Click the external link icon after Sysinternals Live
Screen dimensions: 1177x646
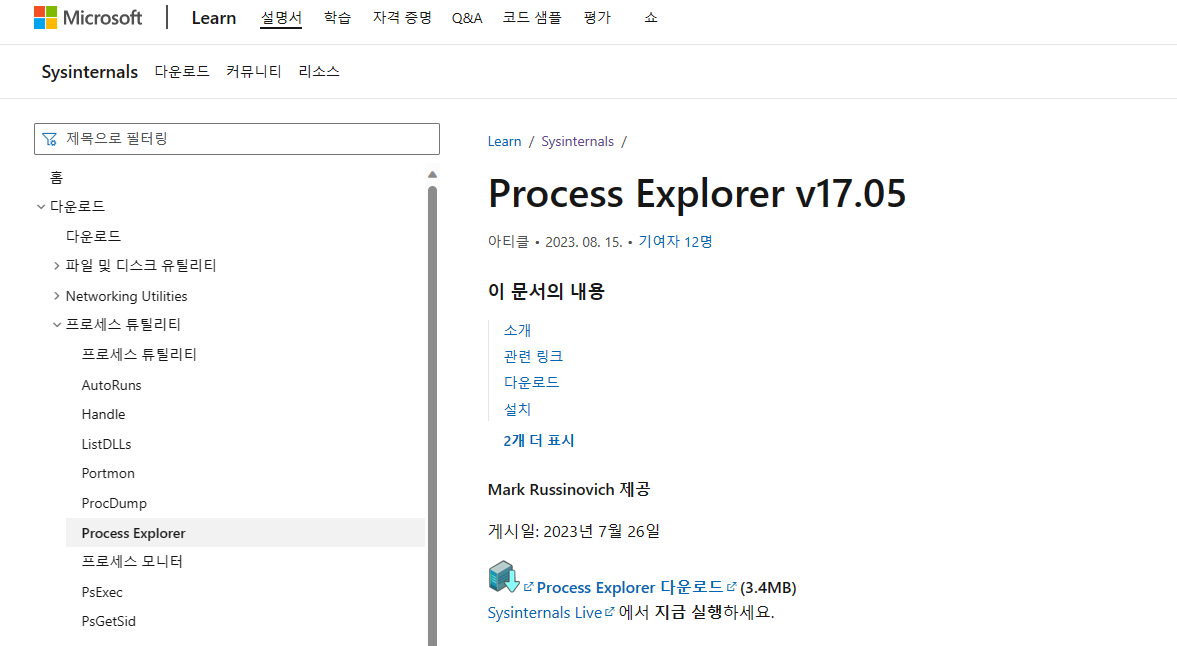pyautogui.click(x=610, y=611)
